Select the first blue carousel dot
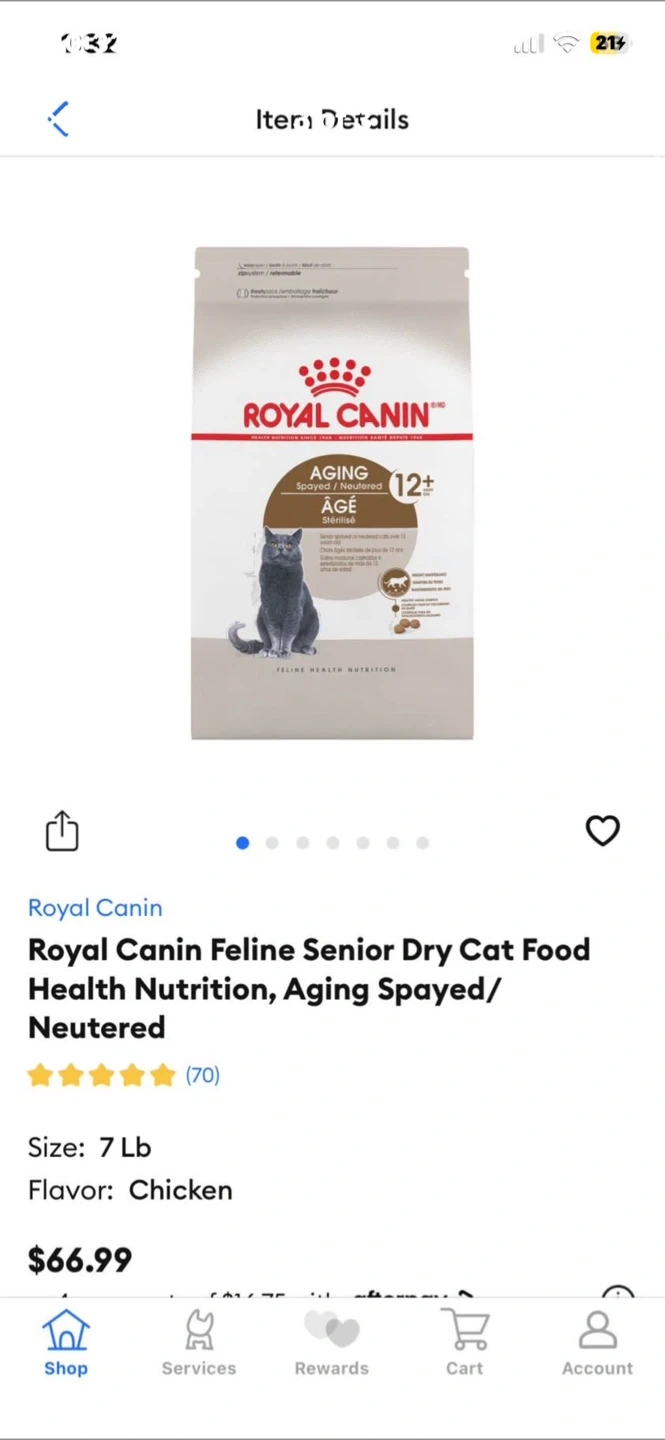The image size is (665, 1440). (242, 843)
